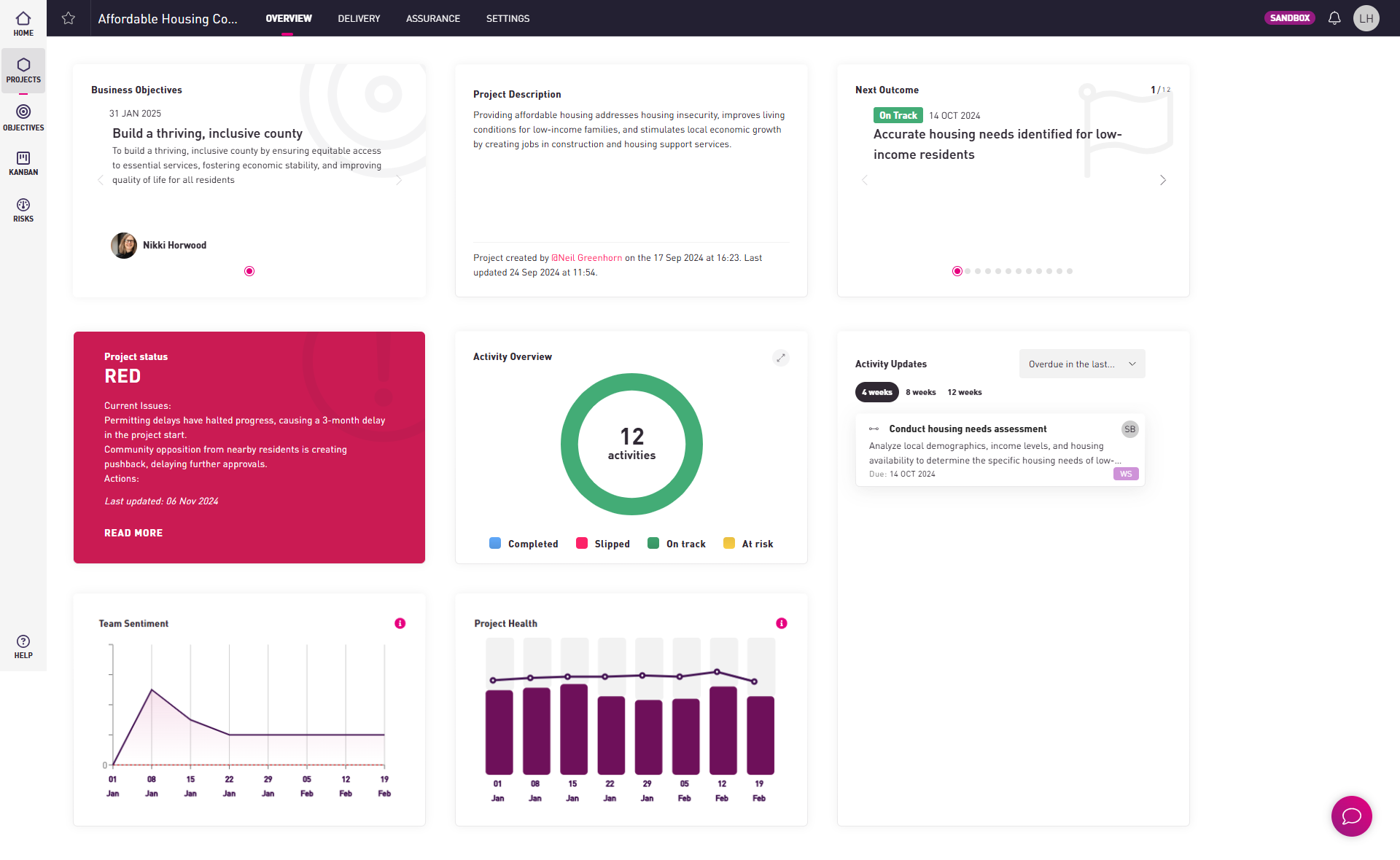Switch to the Assurance tab
1400x860 pixels.
(433, 18)
